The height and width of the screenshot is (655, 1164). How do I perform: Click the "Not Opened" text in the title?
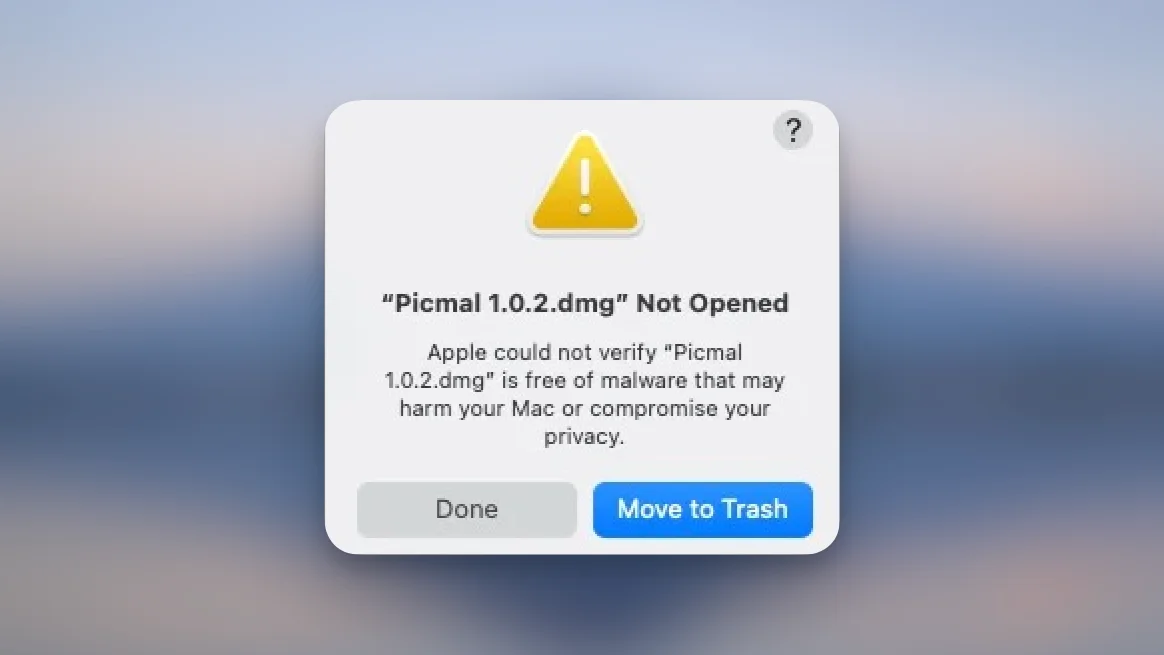713,303
